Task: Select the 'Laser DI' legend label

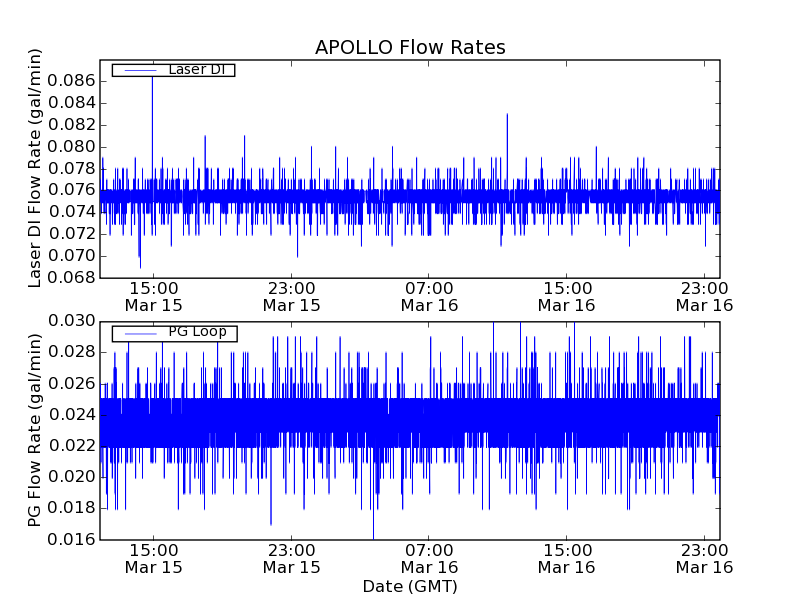Action: click(196, 69)
